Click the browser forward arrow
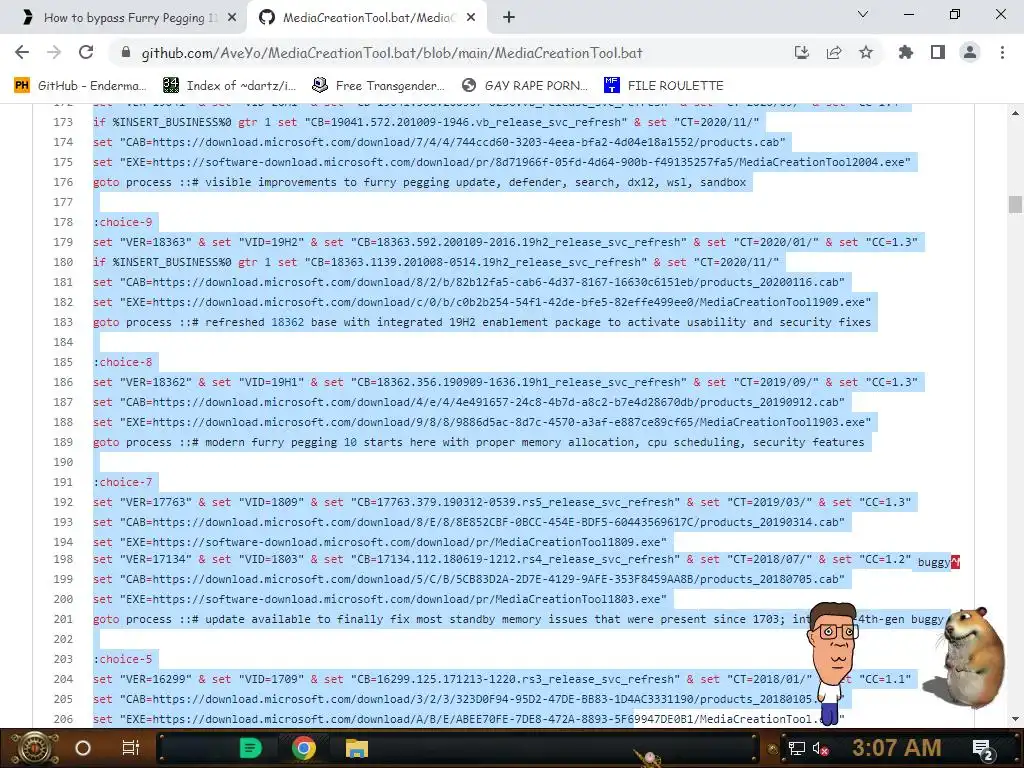 [x=54, y=53]
